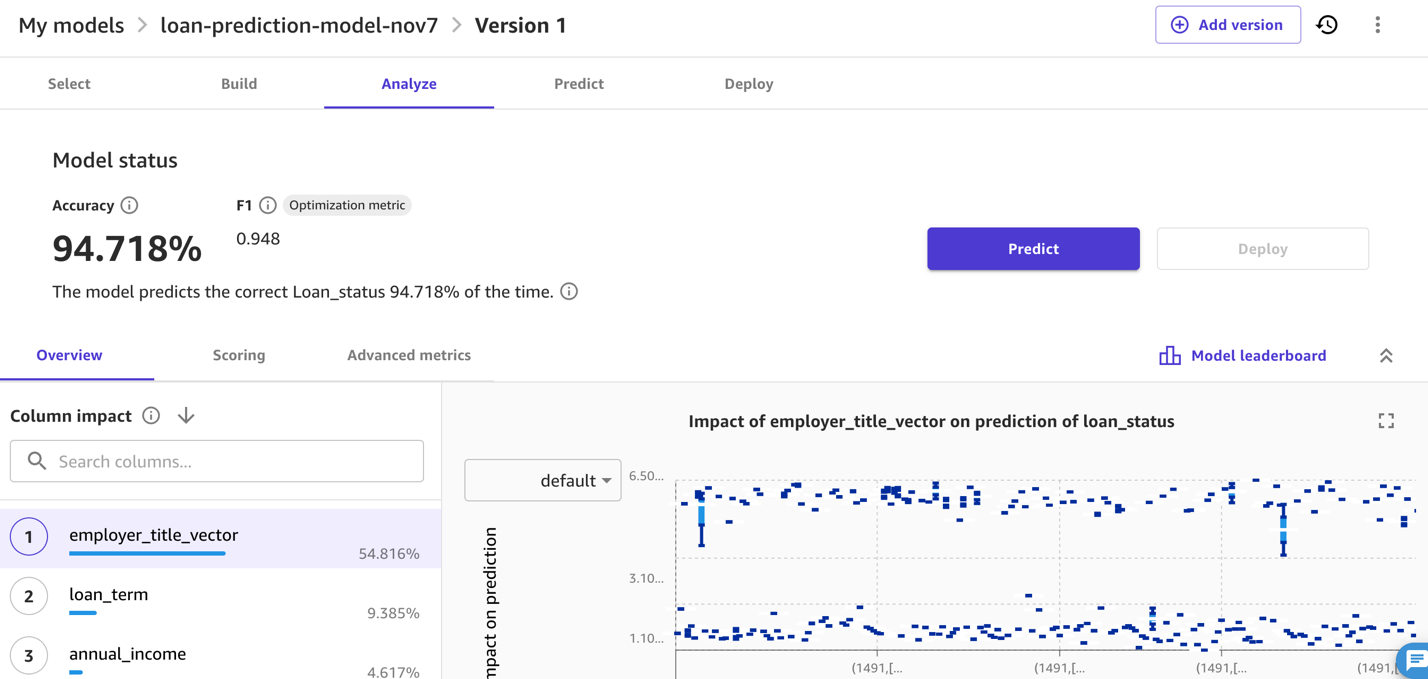The image size is (1428, 679).
Task: Click info icon beside prediction accuracy sentence
Action: pyautogui.click(x=569, y=292)
